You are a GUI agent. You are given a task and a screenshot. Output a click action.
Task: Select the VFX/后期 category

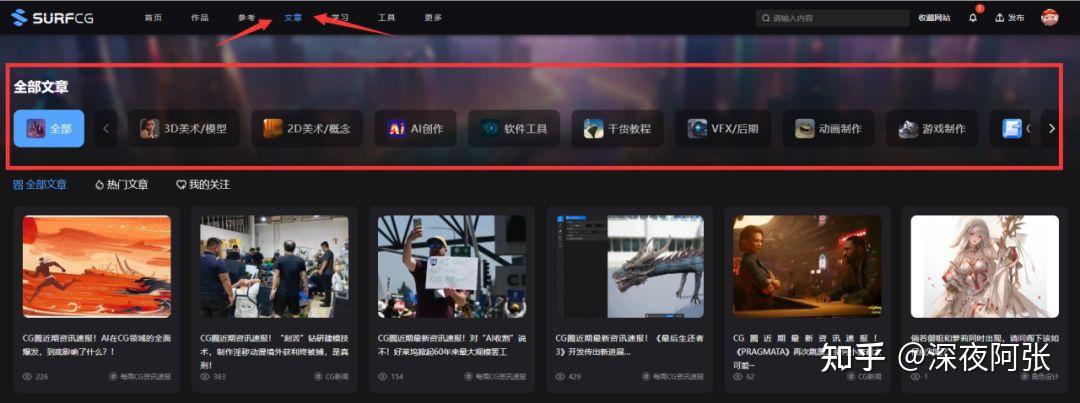pos(723,128)
